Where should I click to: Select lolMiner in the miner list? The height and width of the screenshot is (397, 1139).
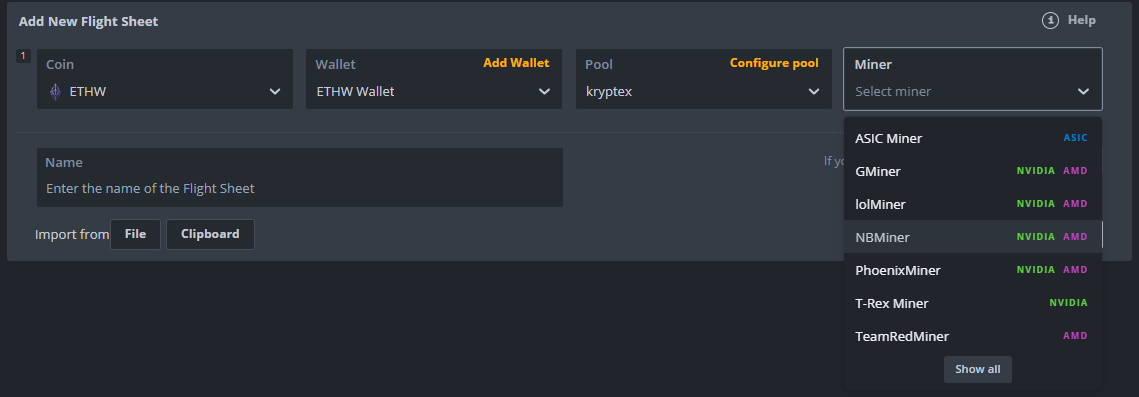coord(973,204)
